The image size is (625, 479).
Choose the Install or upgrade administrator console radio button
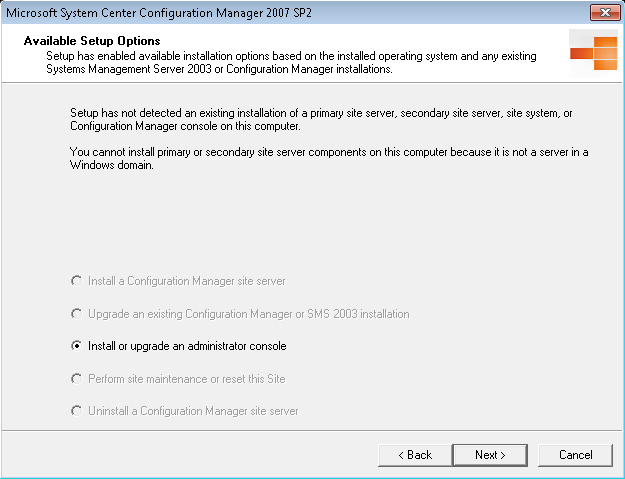(x=76, y=346)
